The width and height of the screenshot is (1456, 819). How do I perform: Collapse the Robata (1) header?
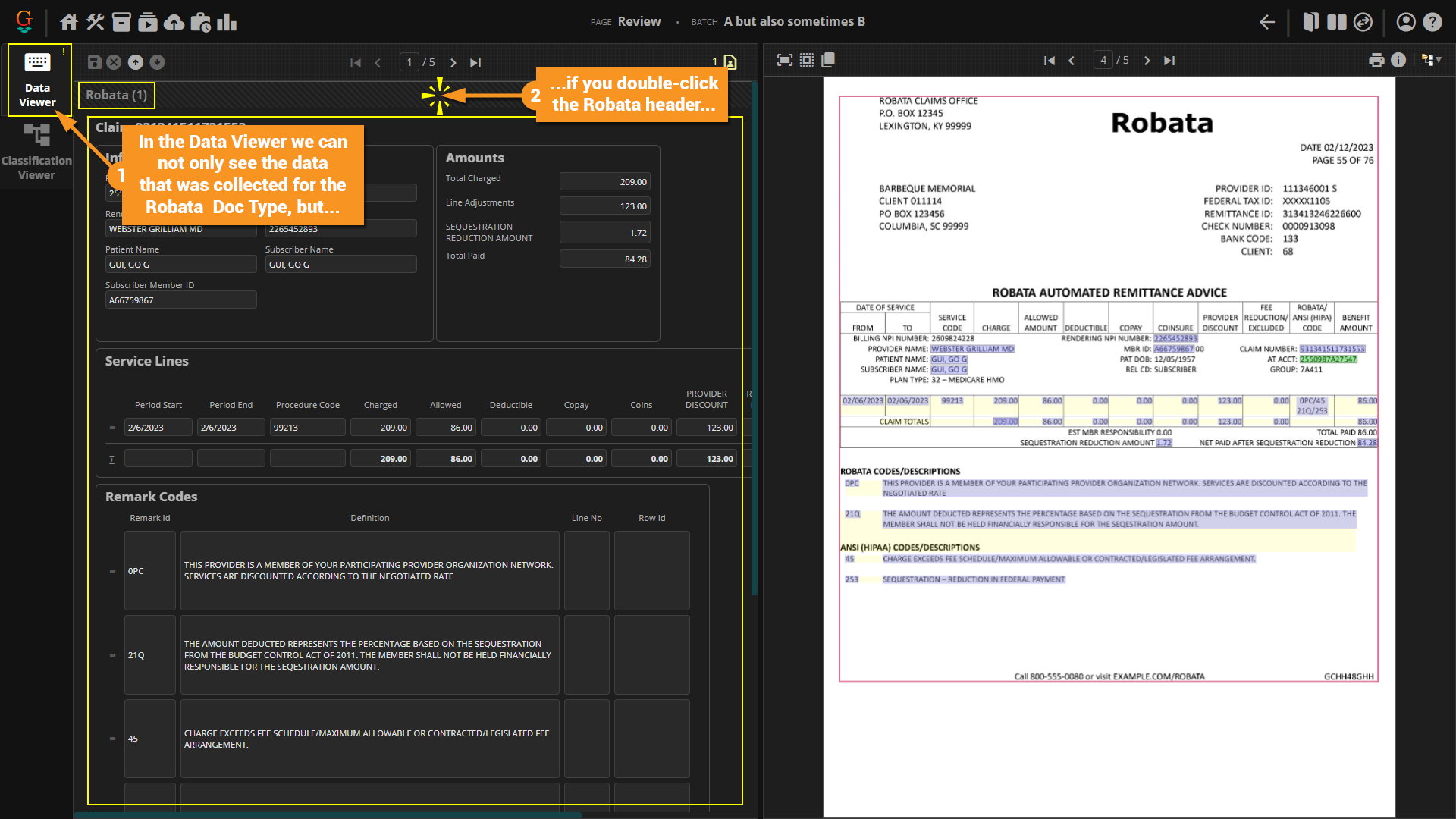click(117, 96)
